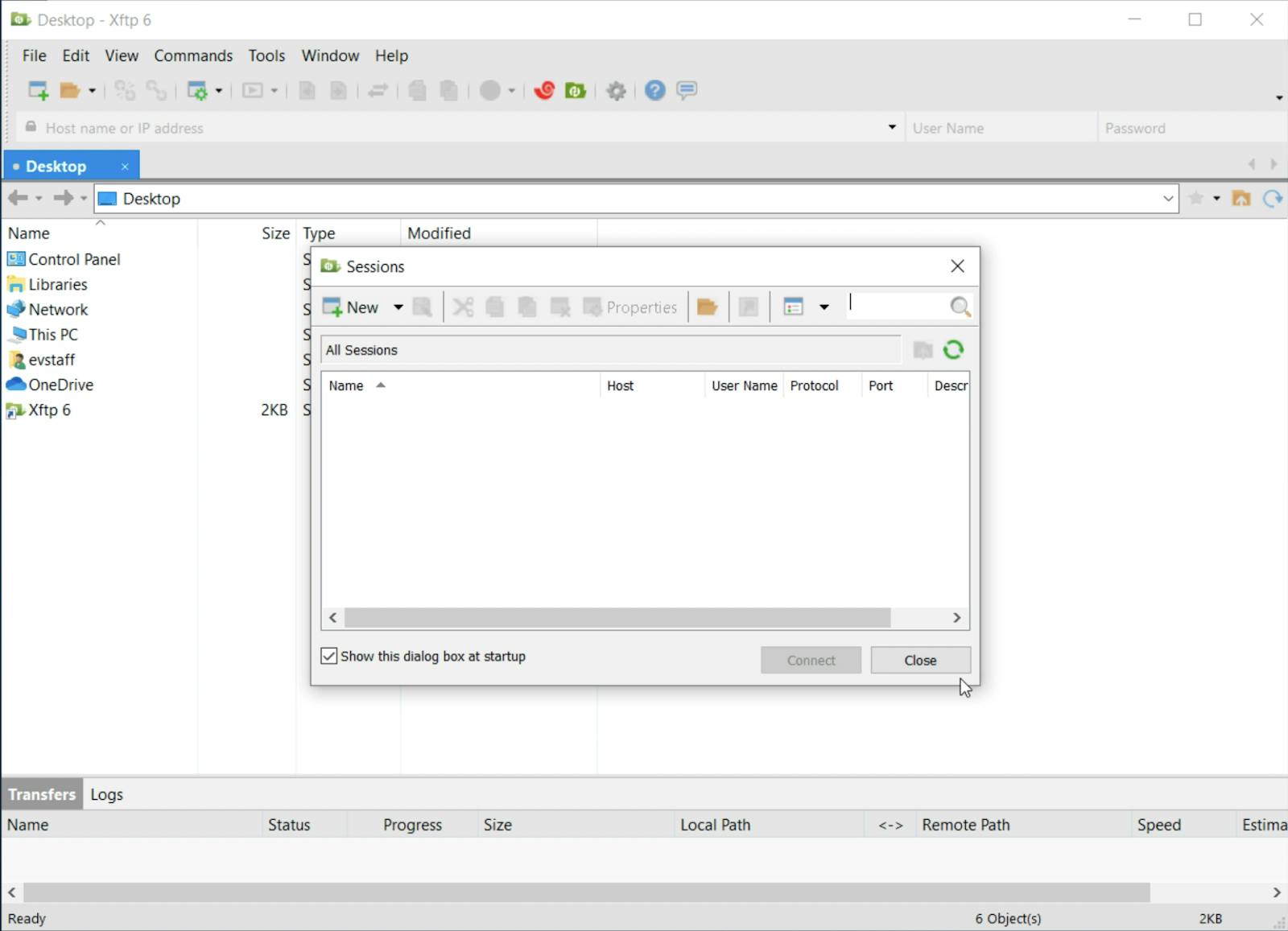Click the right arrow of Sessions list scrollbar
Viewport: 1288px width, 931px height.
click(x=956, y=617)
